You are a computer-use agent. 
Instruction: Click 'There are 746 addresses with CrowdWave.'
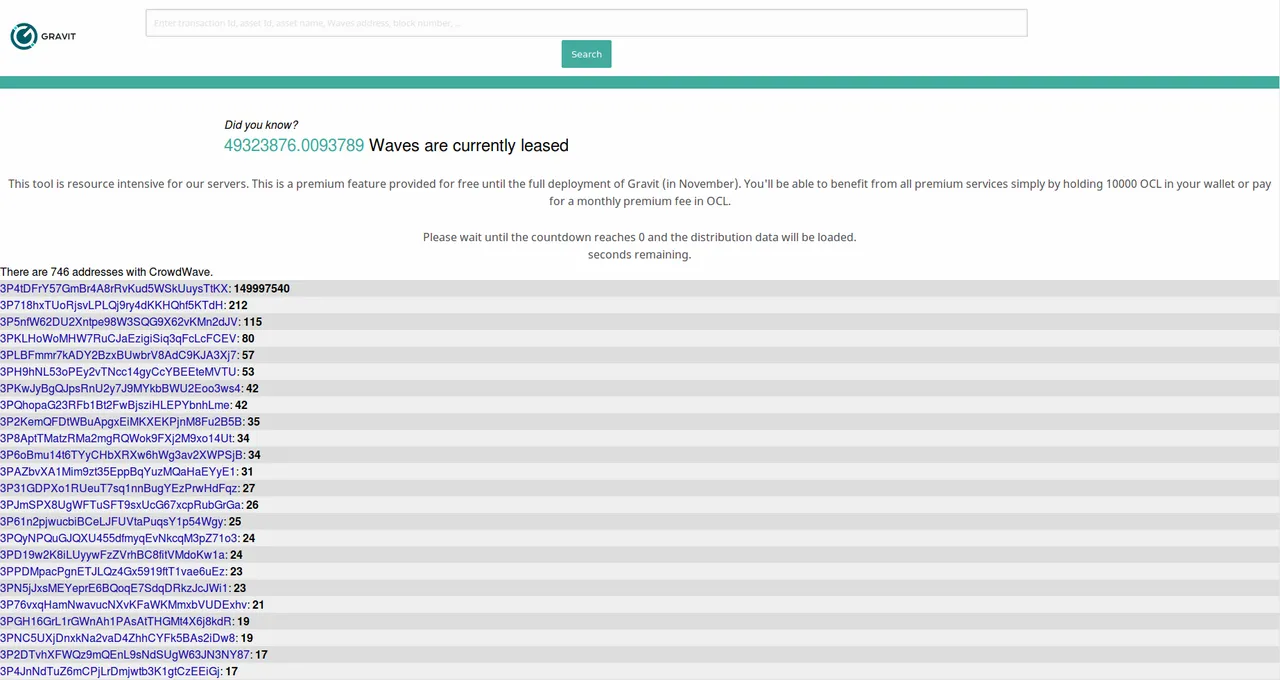[107, 272]
